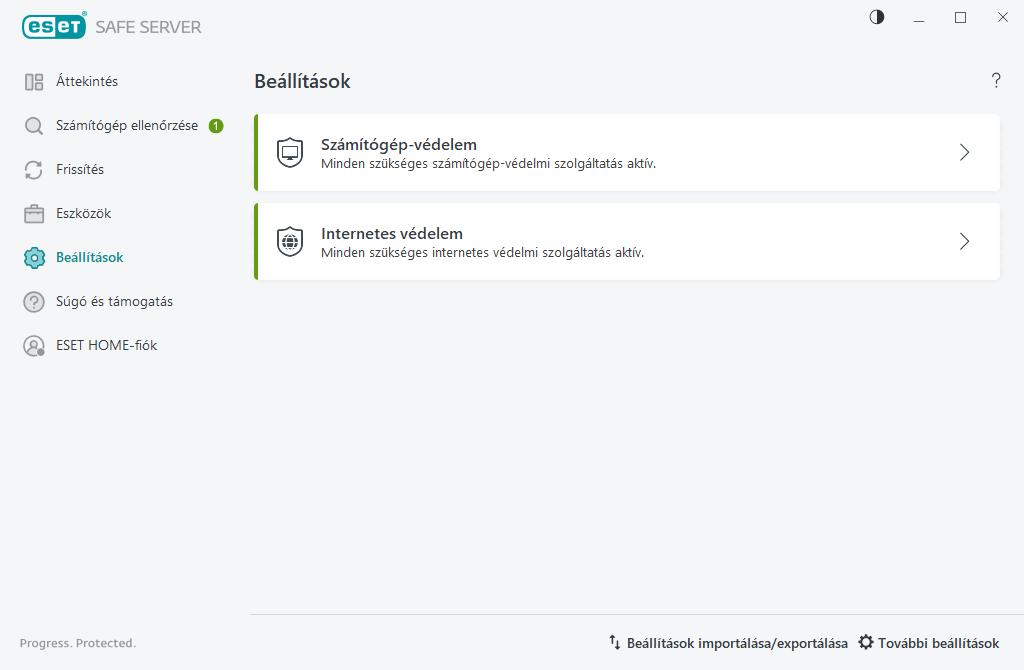Click the import/export arrows icon

(x=615, y=643)
